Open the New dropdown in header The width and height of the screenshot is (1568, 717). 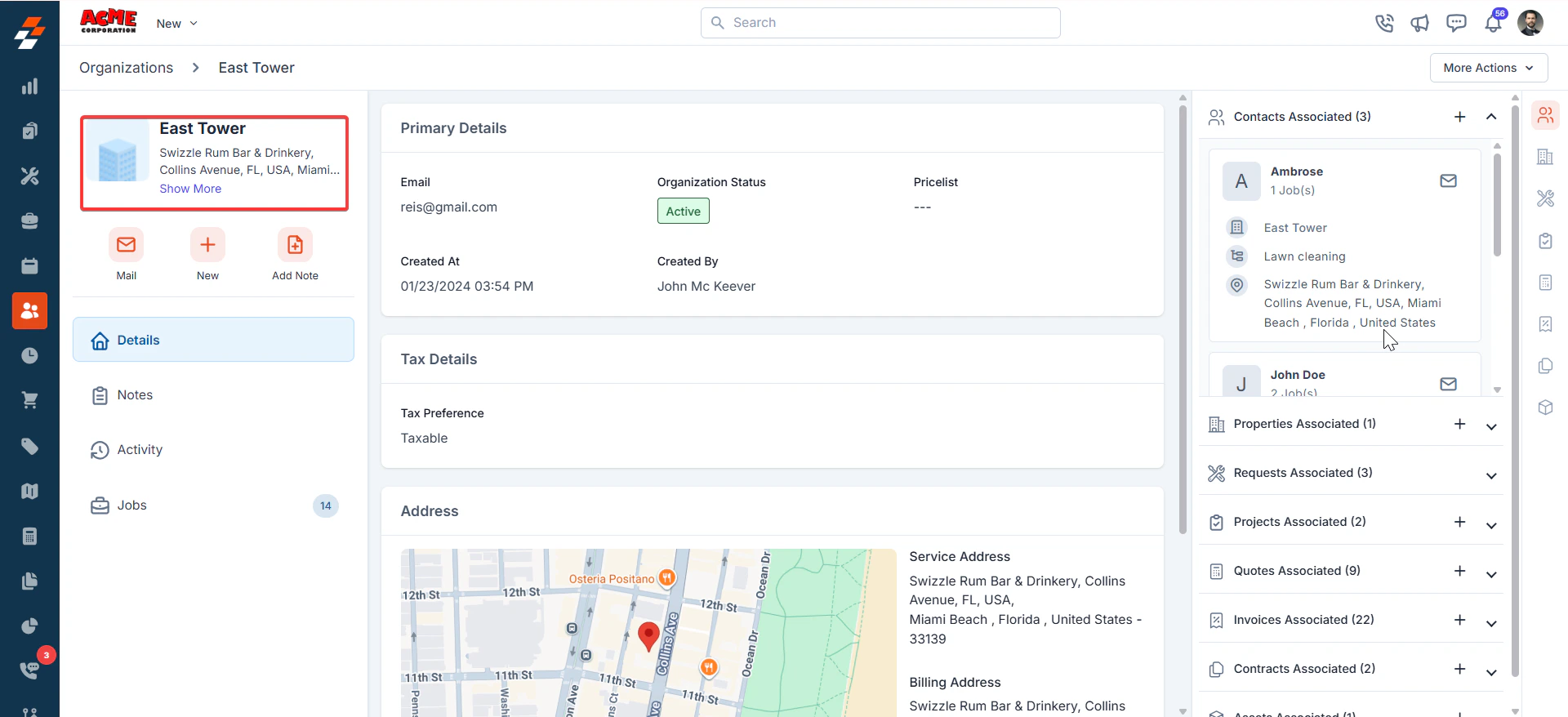[x=177, y=23]
